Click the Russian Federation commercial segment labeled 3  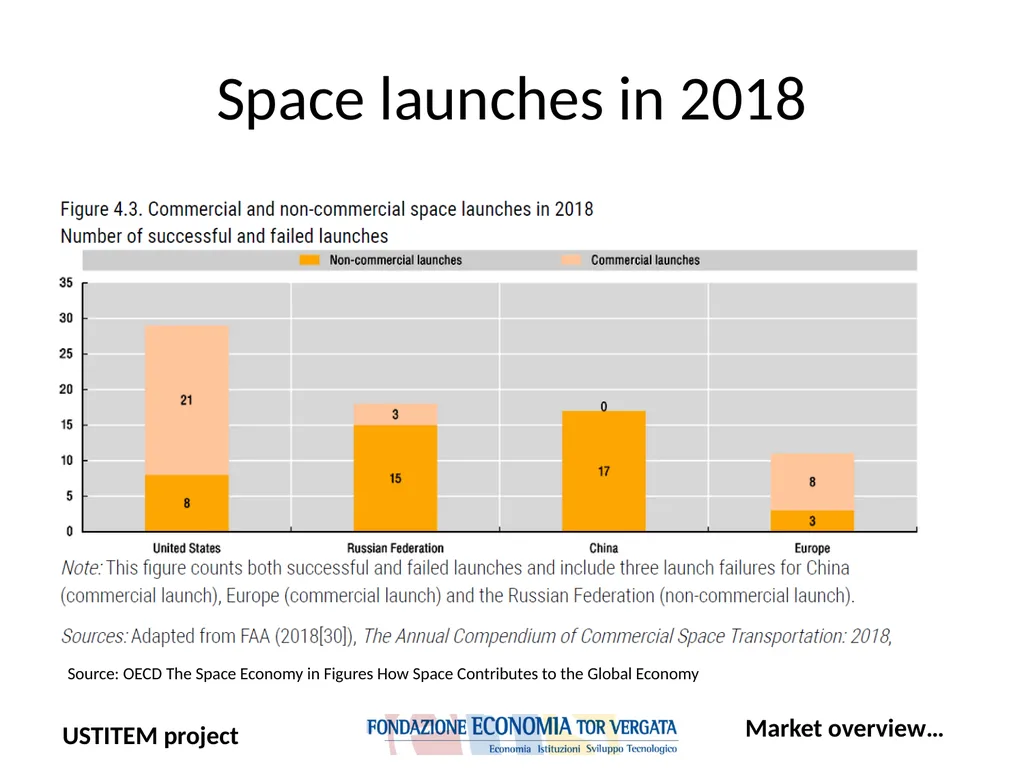(395, 414)
